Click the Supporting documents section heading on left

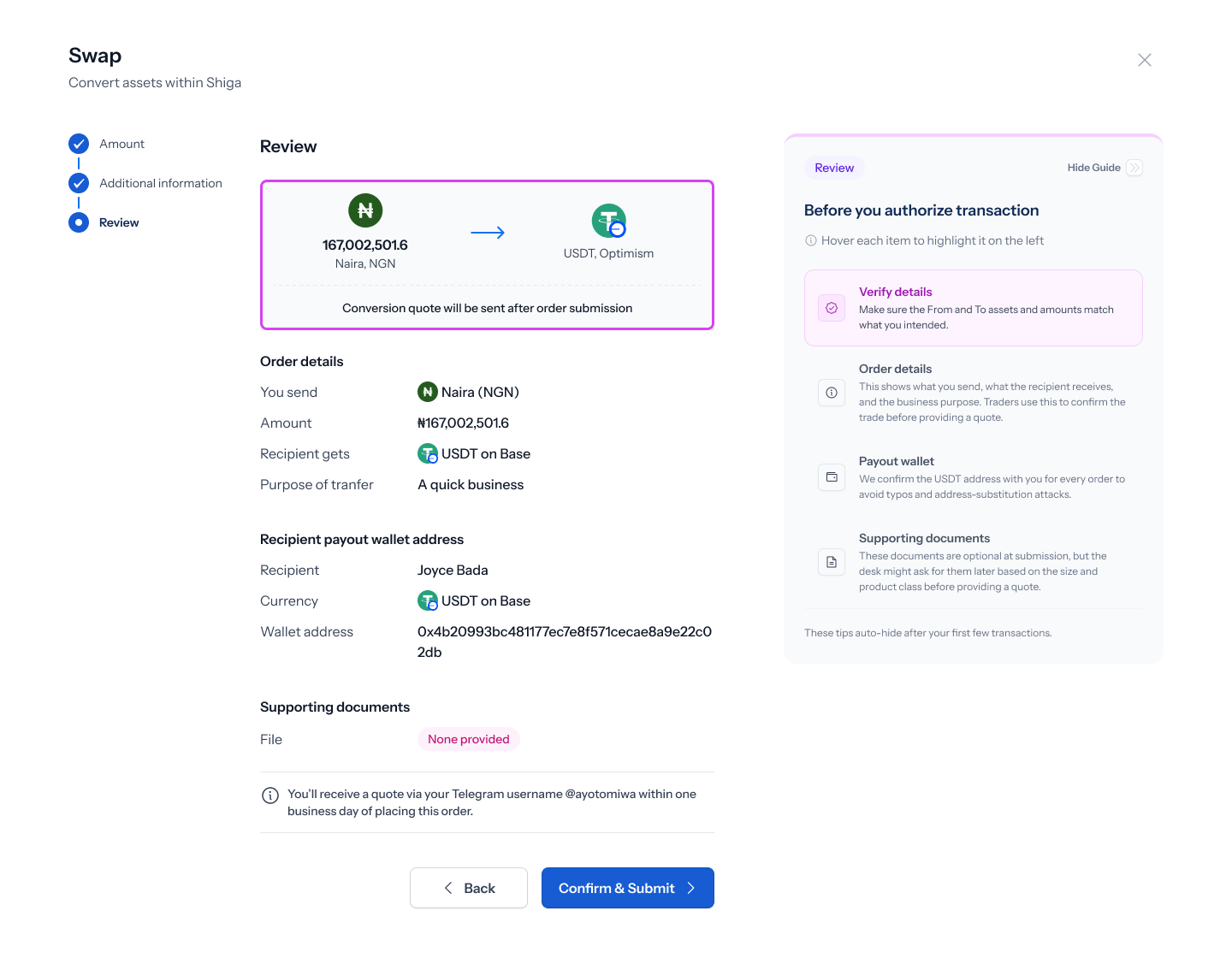[335, 707]
